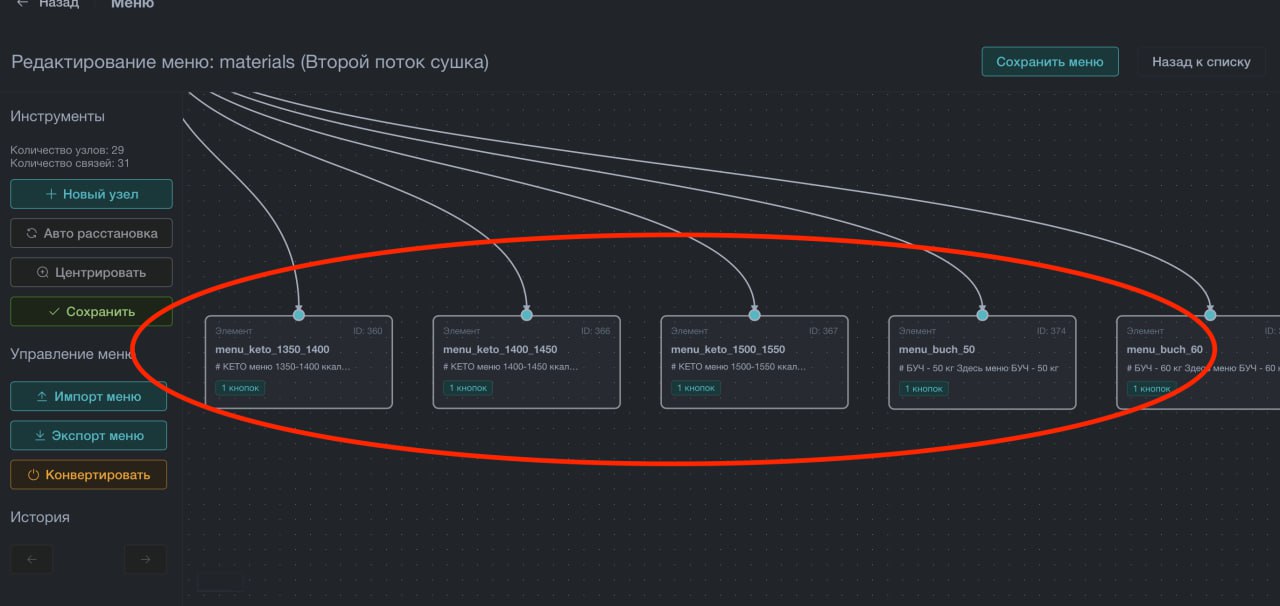Image resolution: width=1280 pixels, height=606 pixels.
Task: Click the connection handle atop menu_keto_1350_1400 node
Action: point(299,315)
